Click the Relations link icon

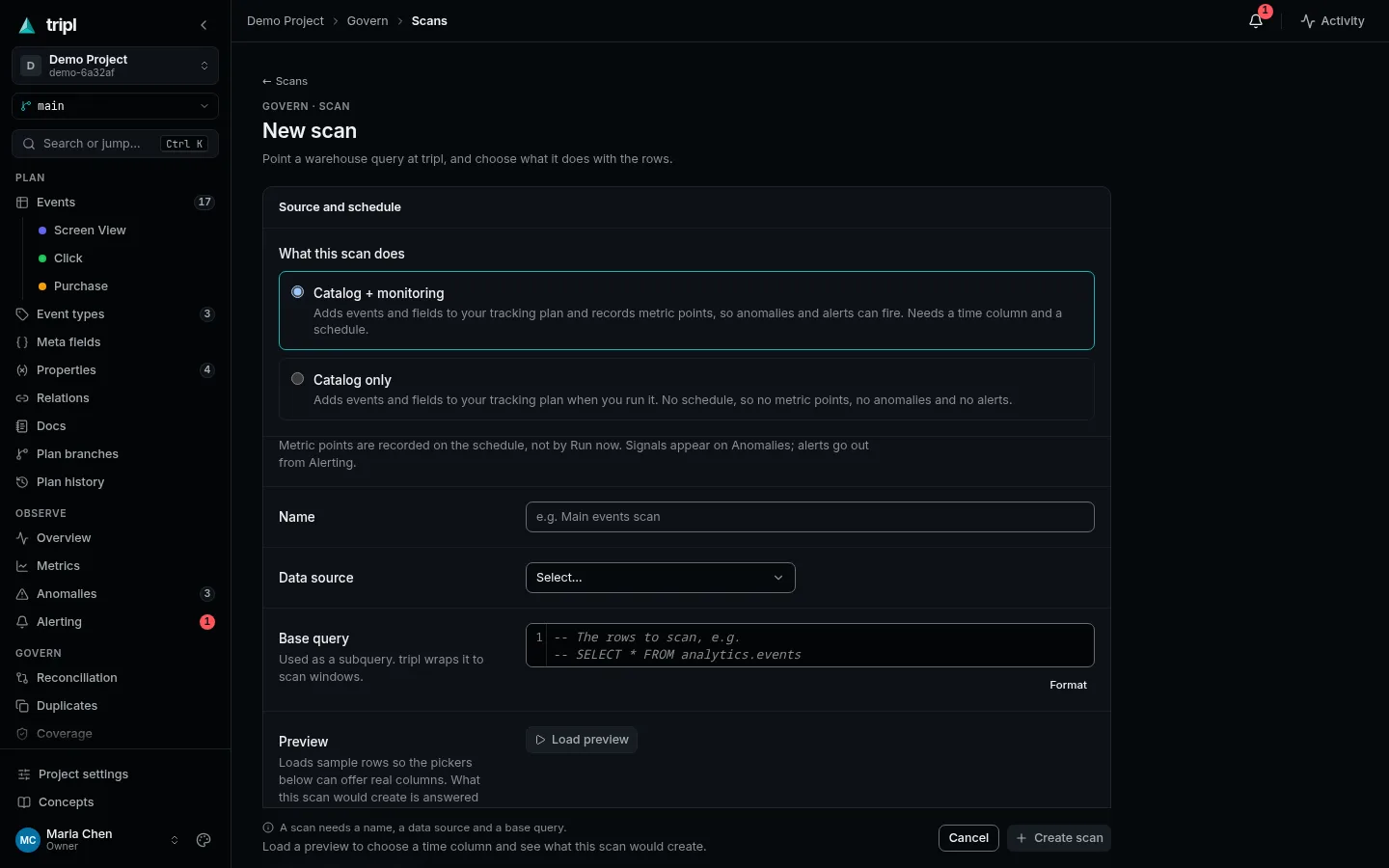(22, 398)
